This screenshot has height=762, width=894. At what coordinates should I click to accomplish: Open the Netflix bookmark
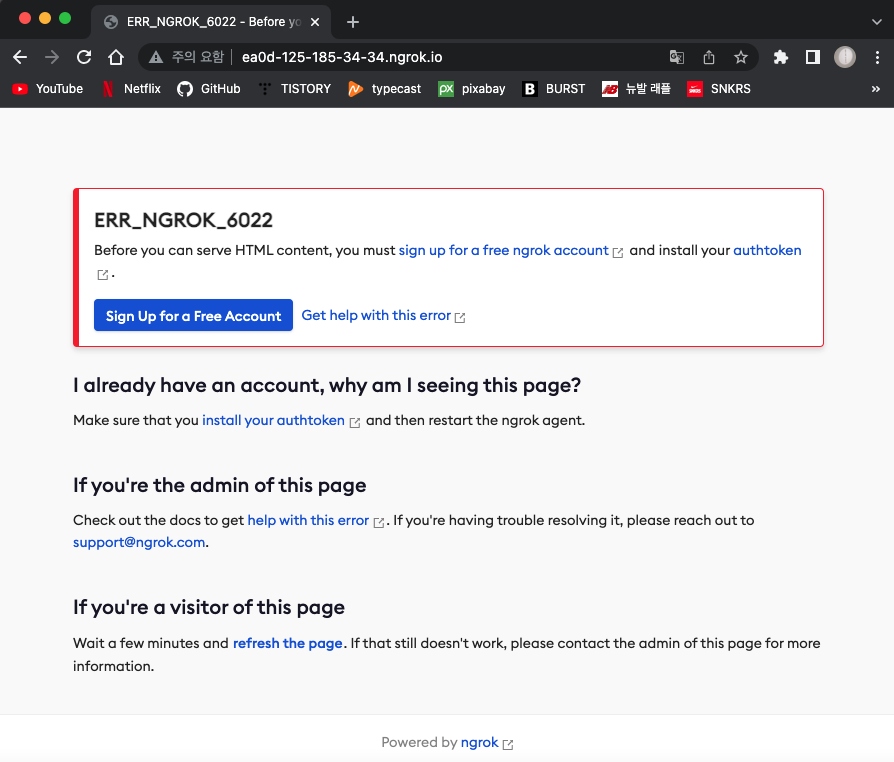[x=131, y=89]
